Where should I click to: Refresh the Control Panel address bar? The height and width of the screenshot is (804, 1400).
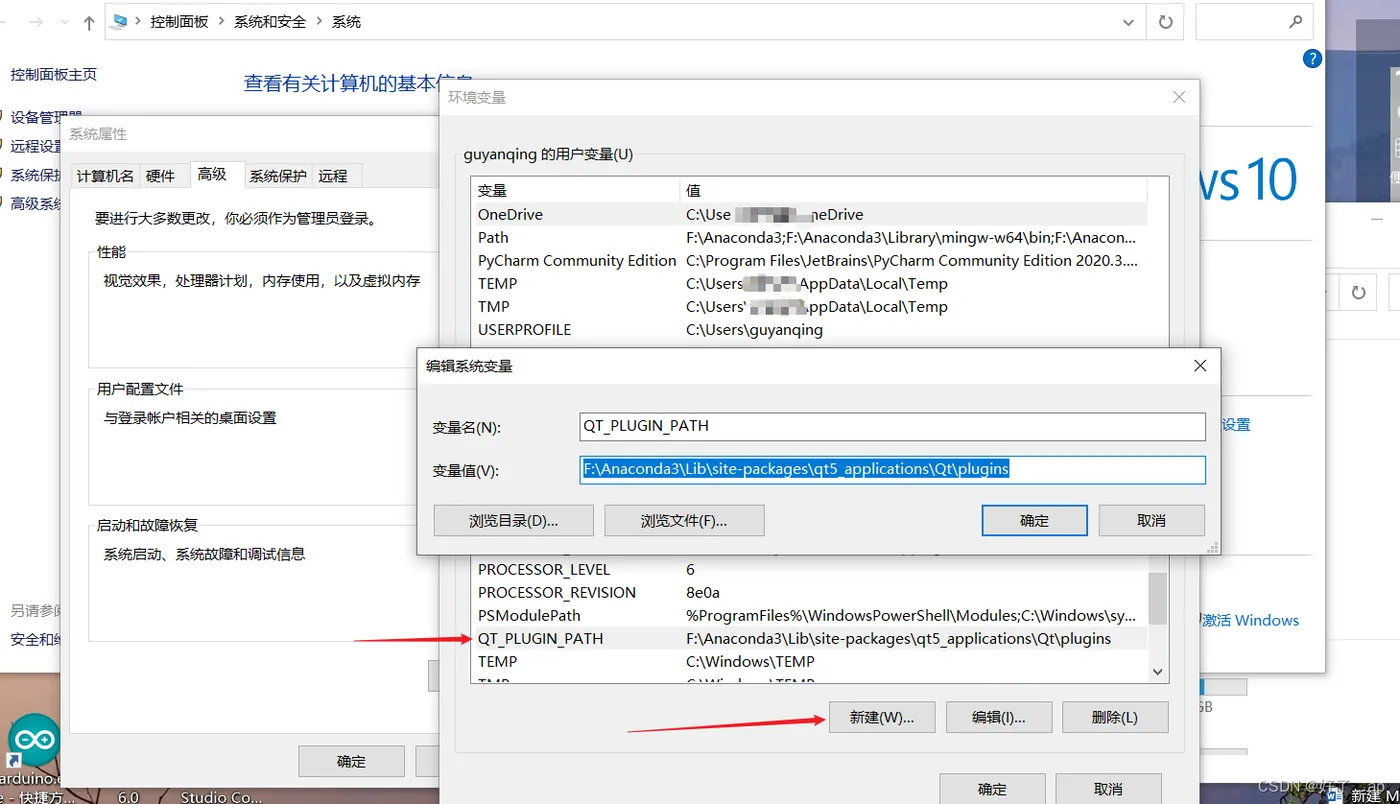1165,22
